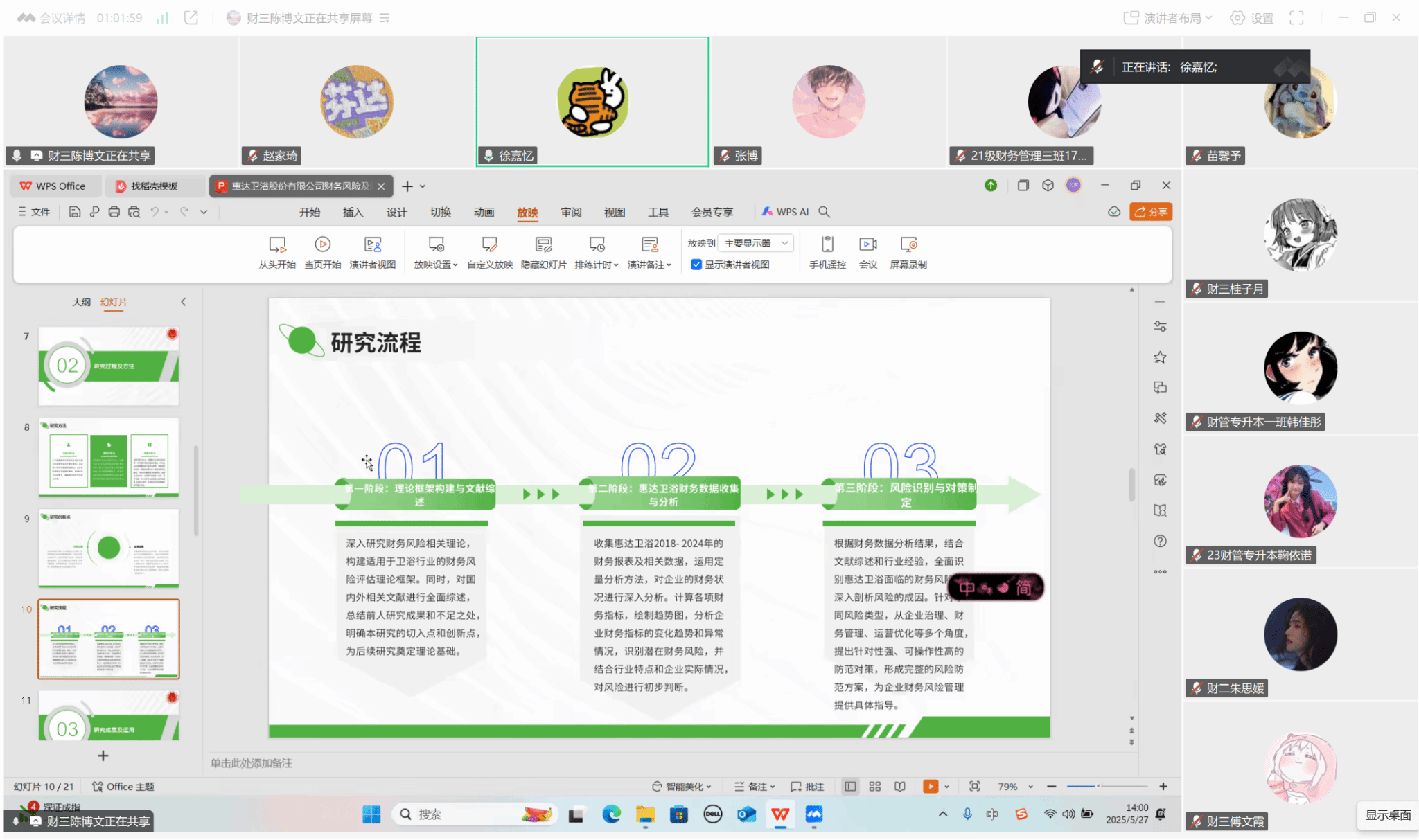Switch to reading view book icon
Screen dimensions: 1419x840
(x=899, y=787)
